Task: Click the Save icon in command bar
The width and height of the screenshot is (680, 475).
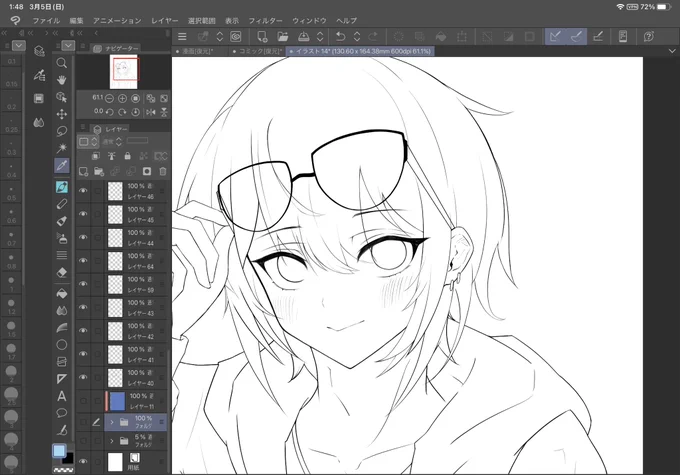Action: coord(304,36)
